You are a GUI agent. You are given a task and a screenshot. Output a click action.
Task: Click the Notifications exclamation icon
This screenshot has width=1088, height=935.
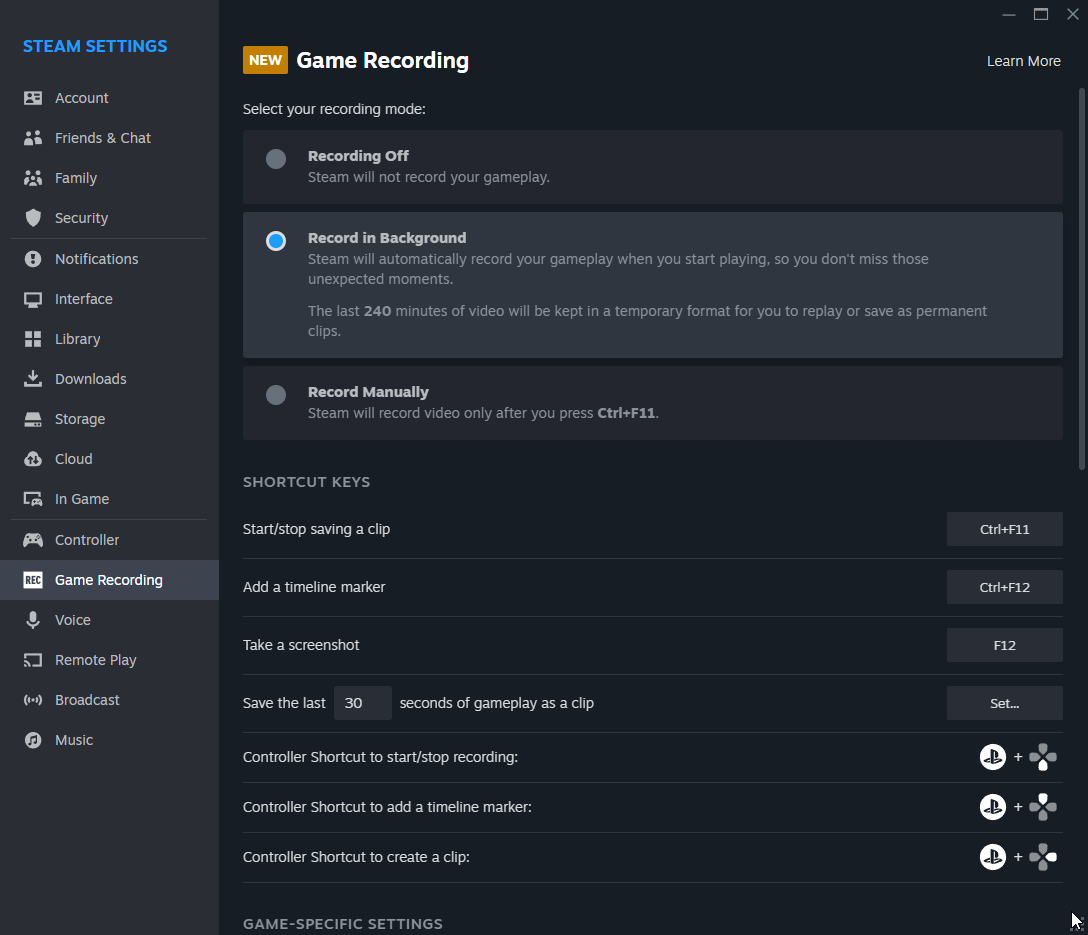[x=33, y=259]
